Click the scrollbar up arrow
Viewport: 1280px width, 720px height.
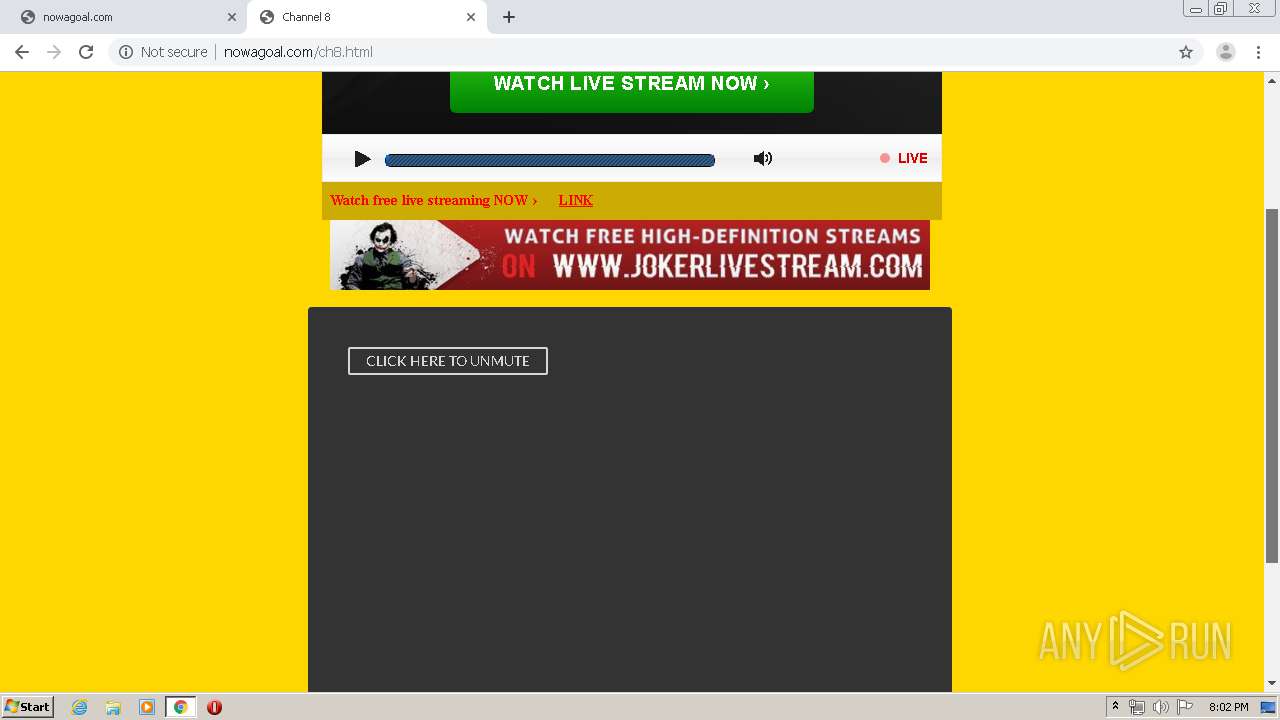[x=1272, y=79]
